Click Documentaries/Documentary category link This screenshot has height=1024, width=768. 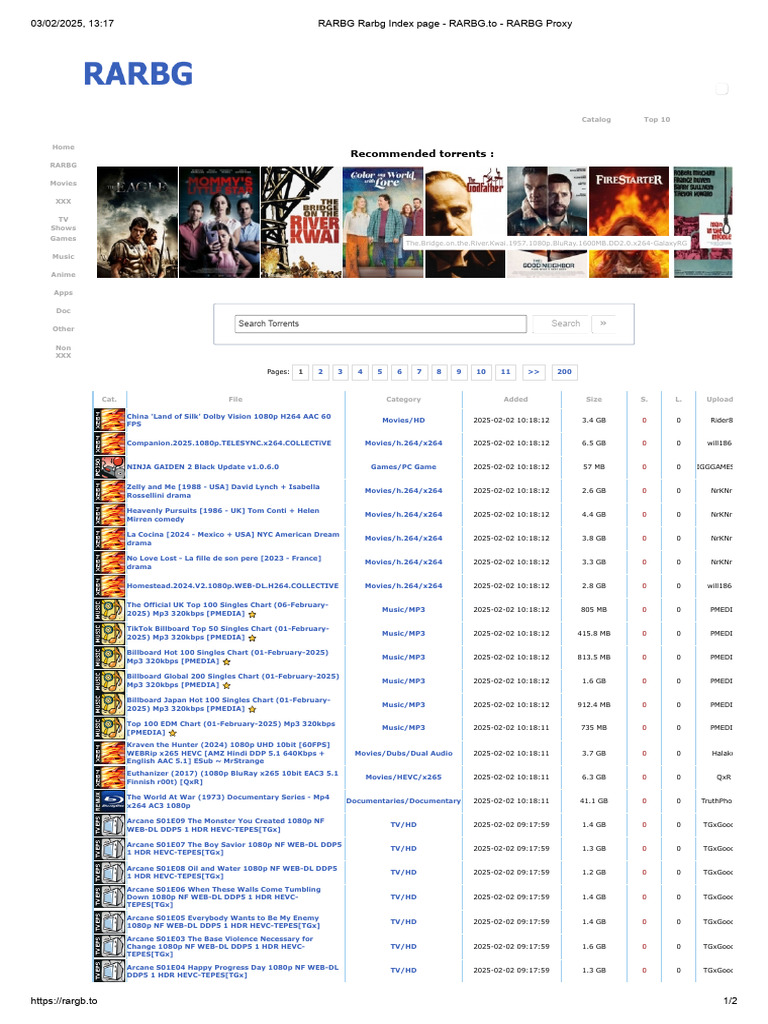pos(404,801)
